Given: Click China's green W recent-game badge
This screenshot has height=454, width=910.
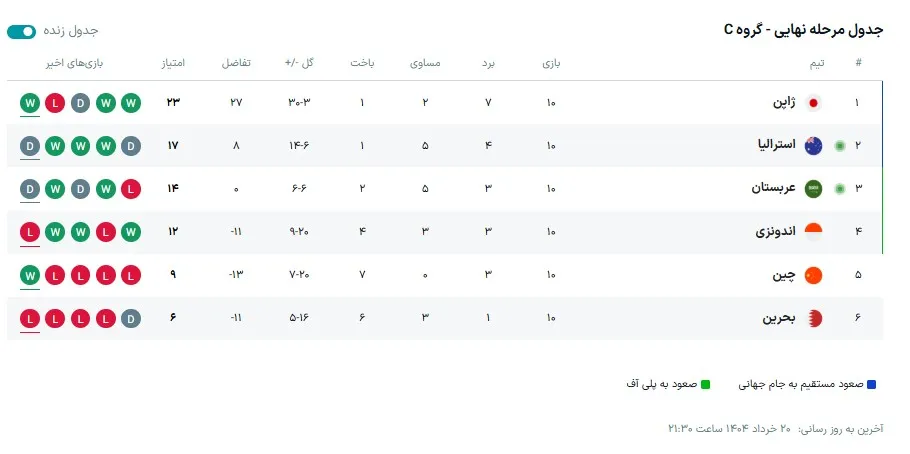Looking at the screenshot, I should point(30,275).
